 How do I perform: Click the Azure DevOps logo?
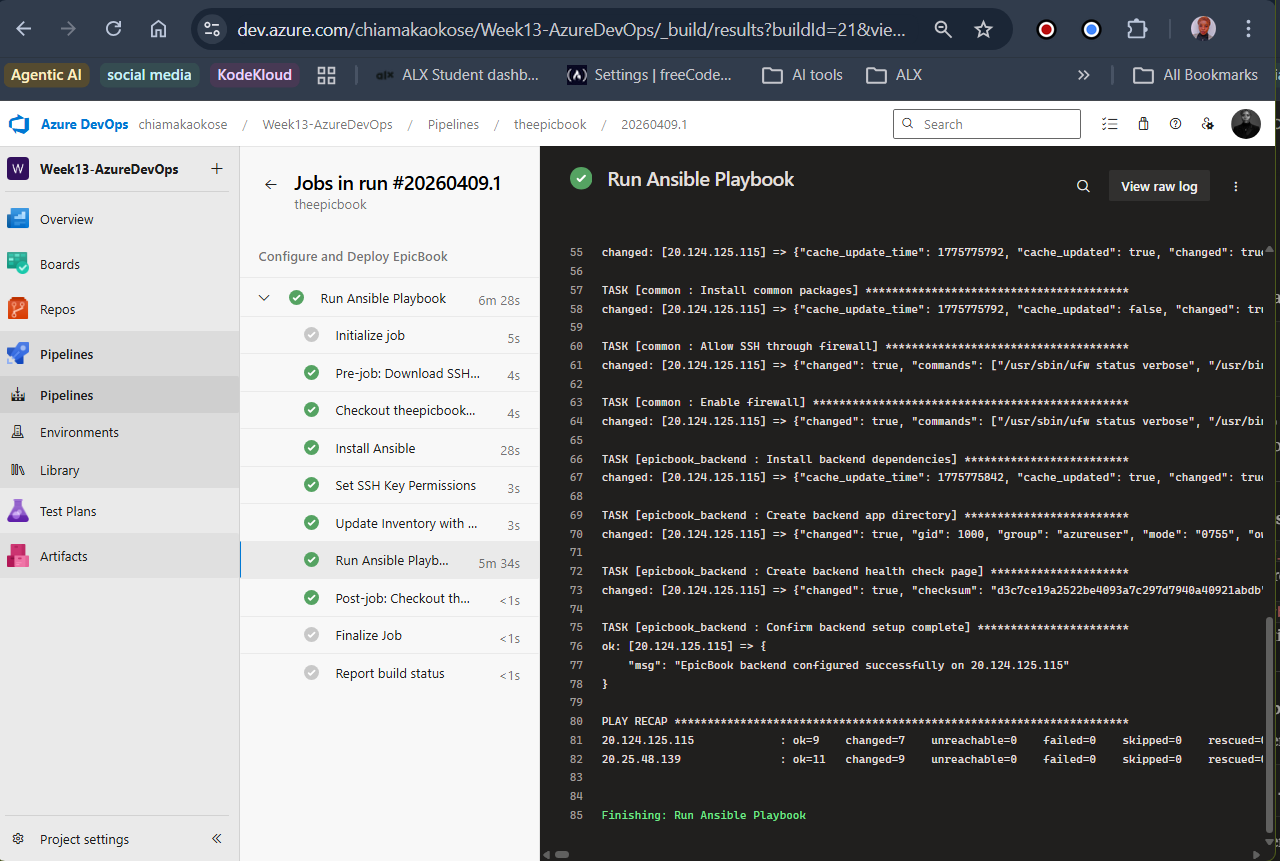[x=19, y=124]
